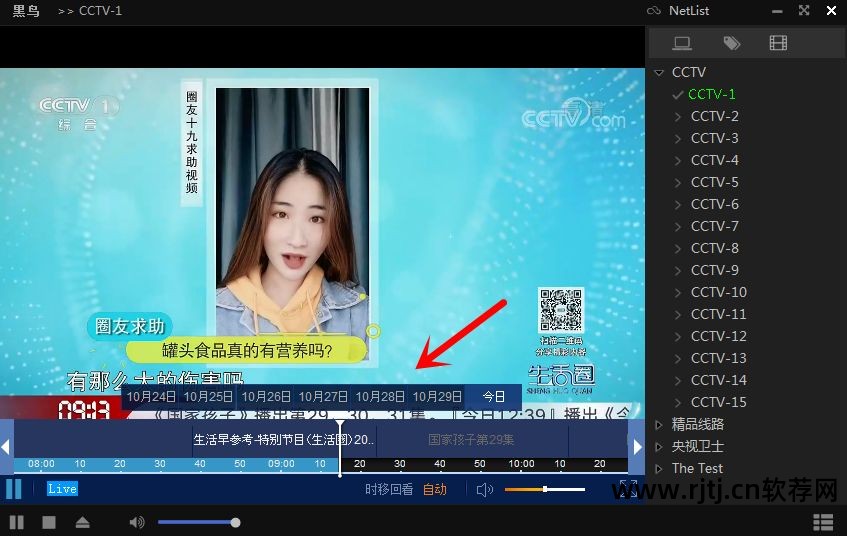Toggle the 自动 auto timeshift mode
This screenshot has height=536, width=847.
pyautogui.click(x=434, y=490)
